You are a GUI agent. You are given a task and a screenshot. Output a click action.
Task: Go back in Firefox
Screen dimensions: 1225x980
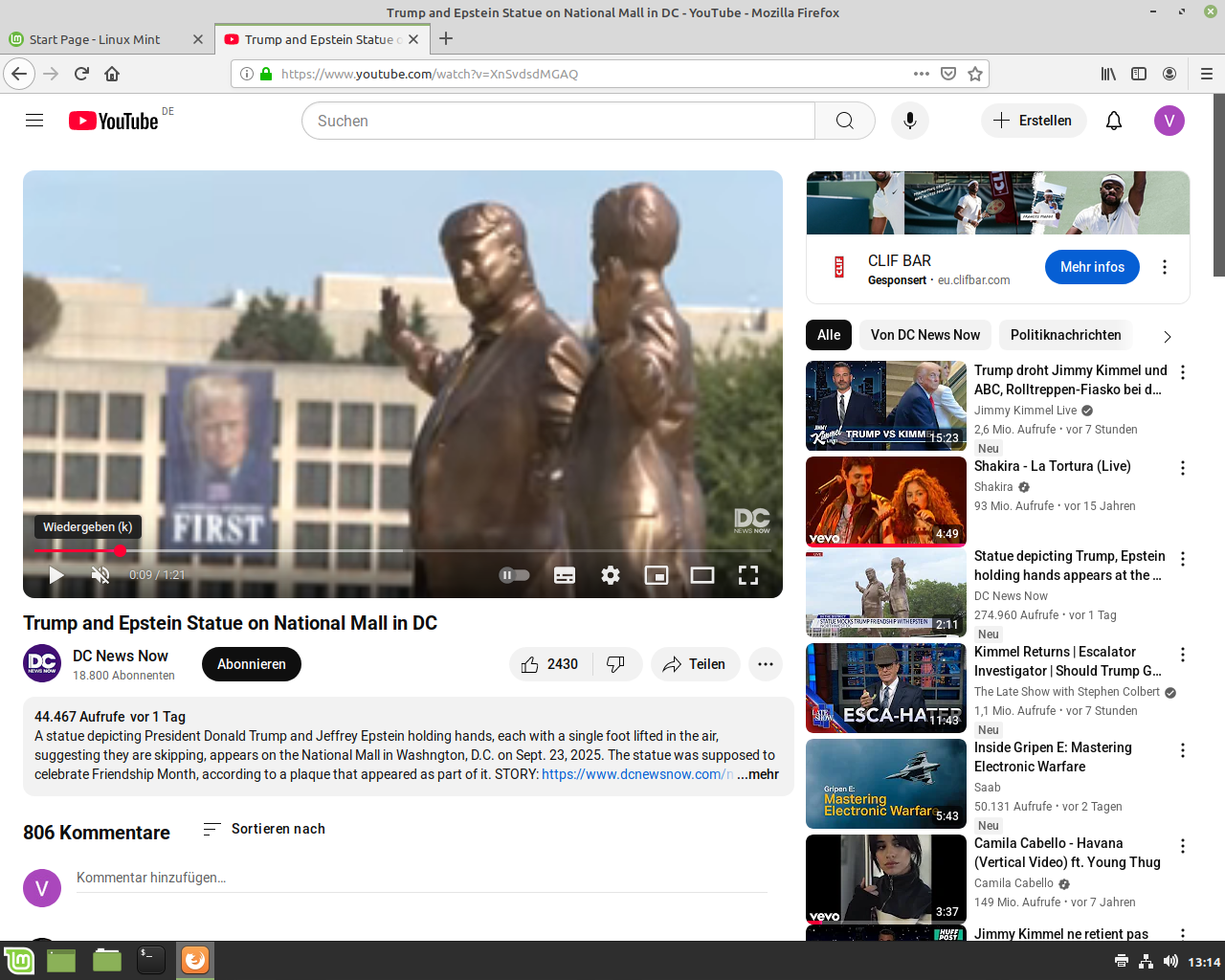19,74
